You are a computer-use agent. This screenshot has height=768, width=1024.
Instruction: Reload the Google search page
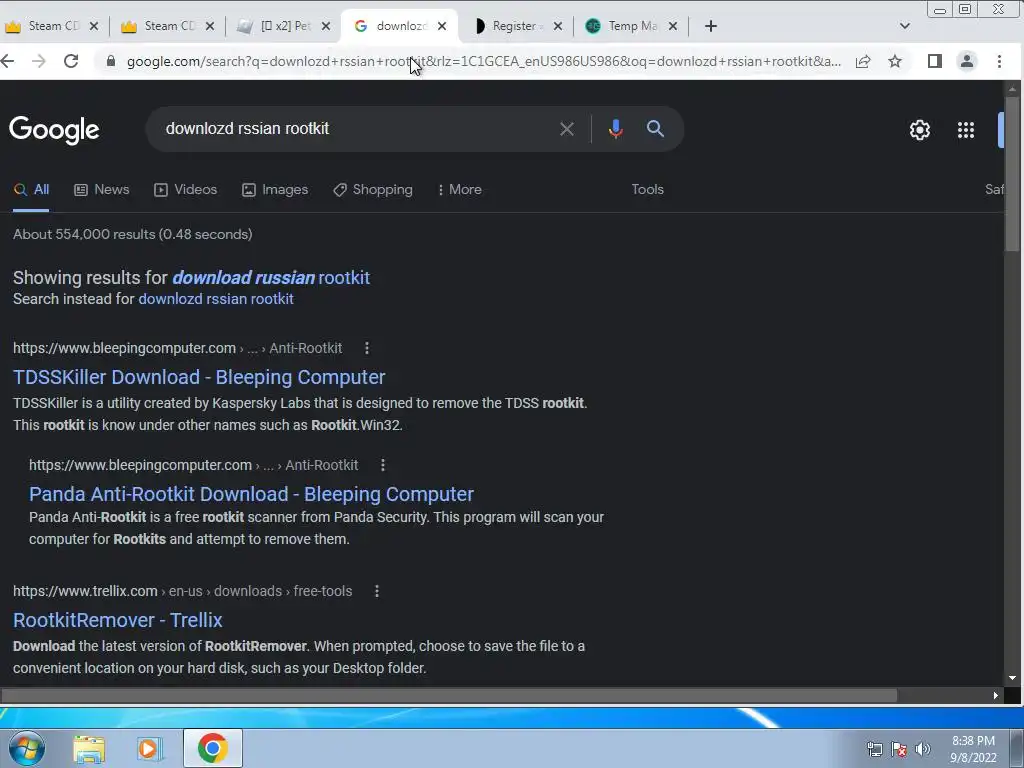pyautogui.click(x=71, y=61)
